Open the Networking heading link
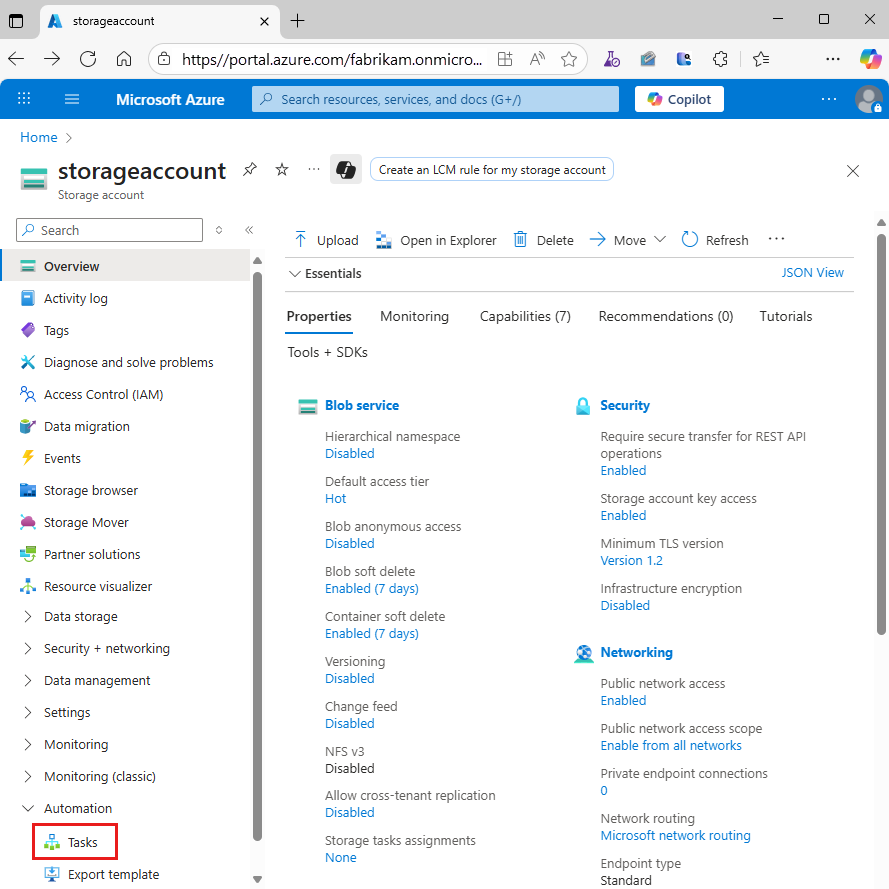The image size is (889, 889). coord(636,653)
